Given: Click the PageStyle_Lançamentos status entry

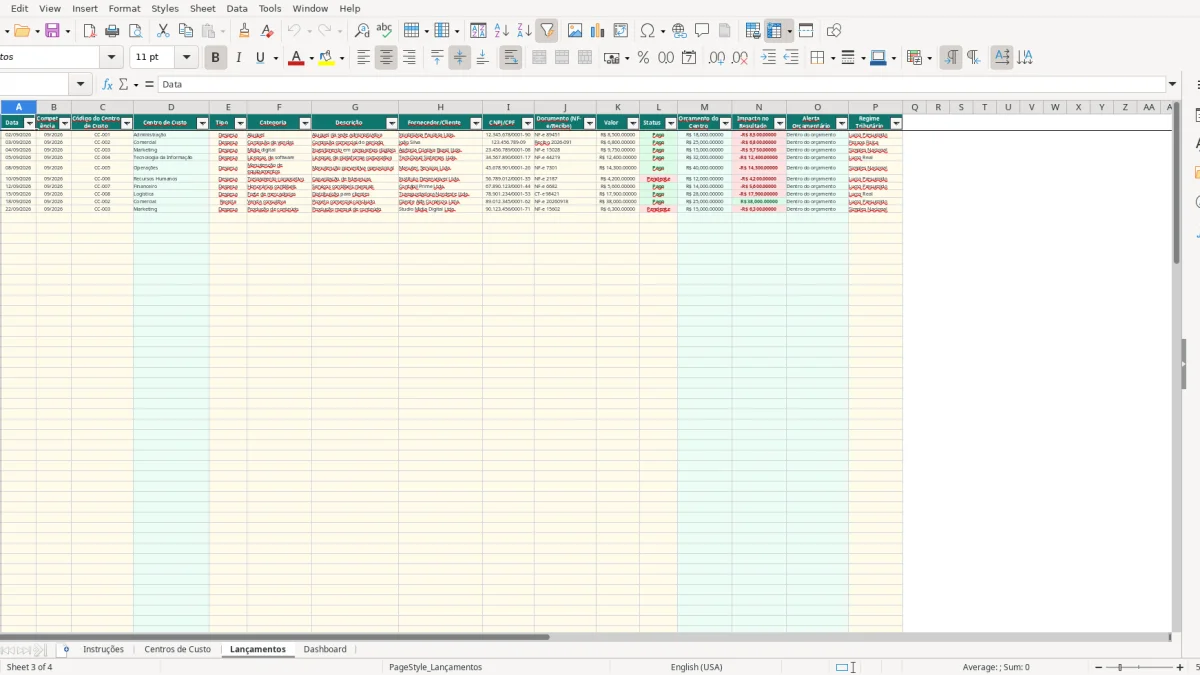Looking at the screenshot, I should [436, 667].
